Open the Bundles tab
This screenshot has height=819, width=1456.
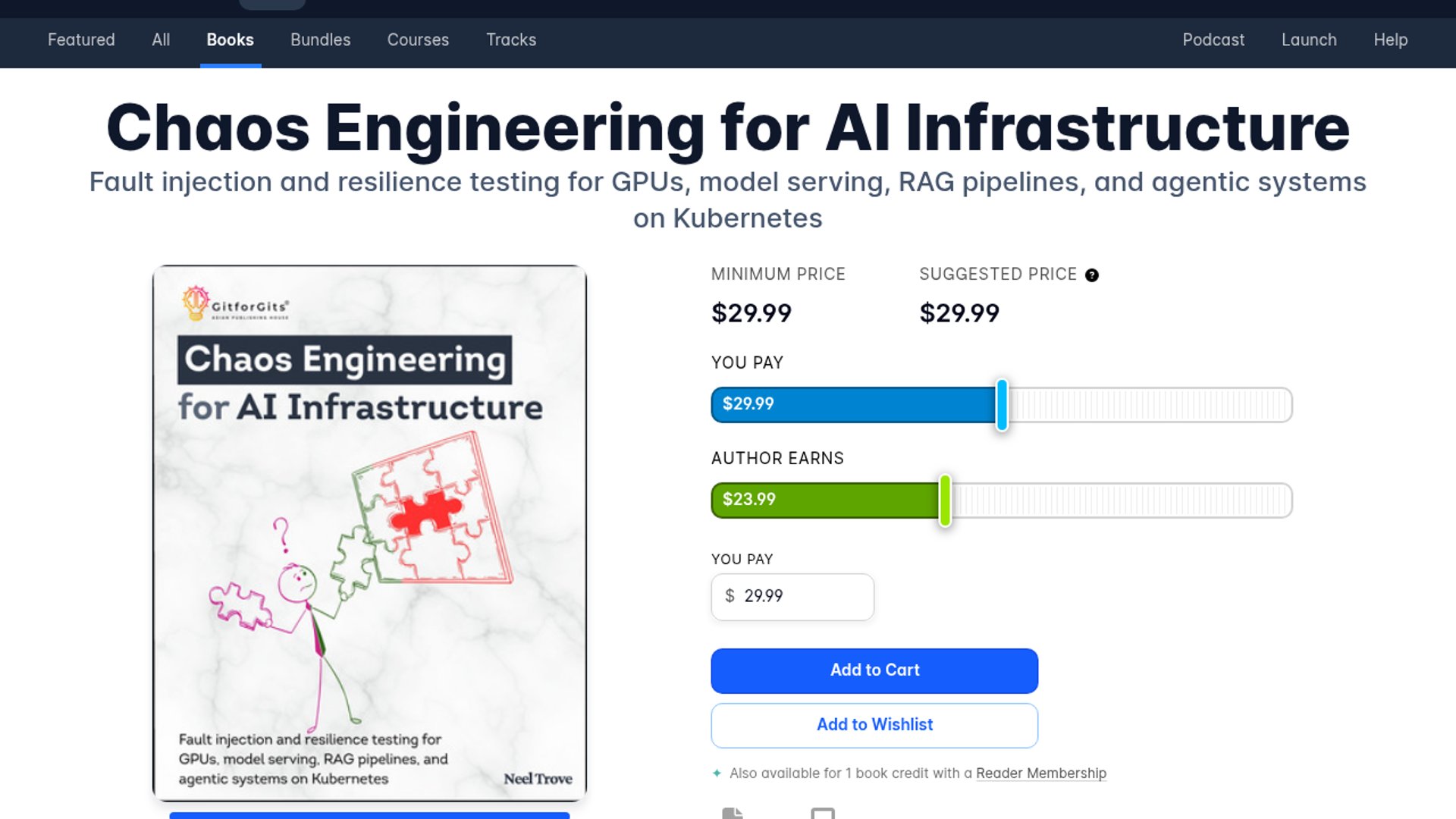[320, 39]
